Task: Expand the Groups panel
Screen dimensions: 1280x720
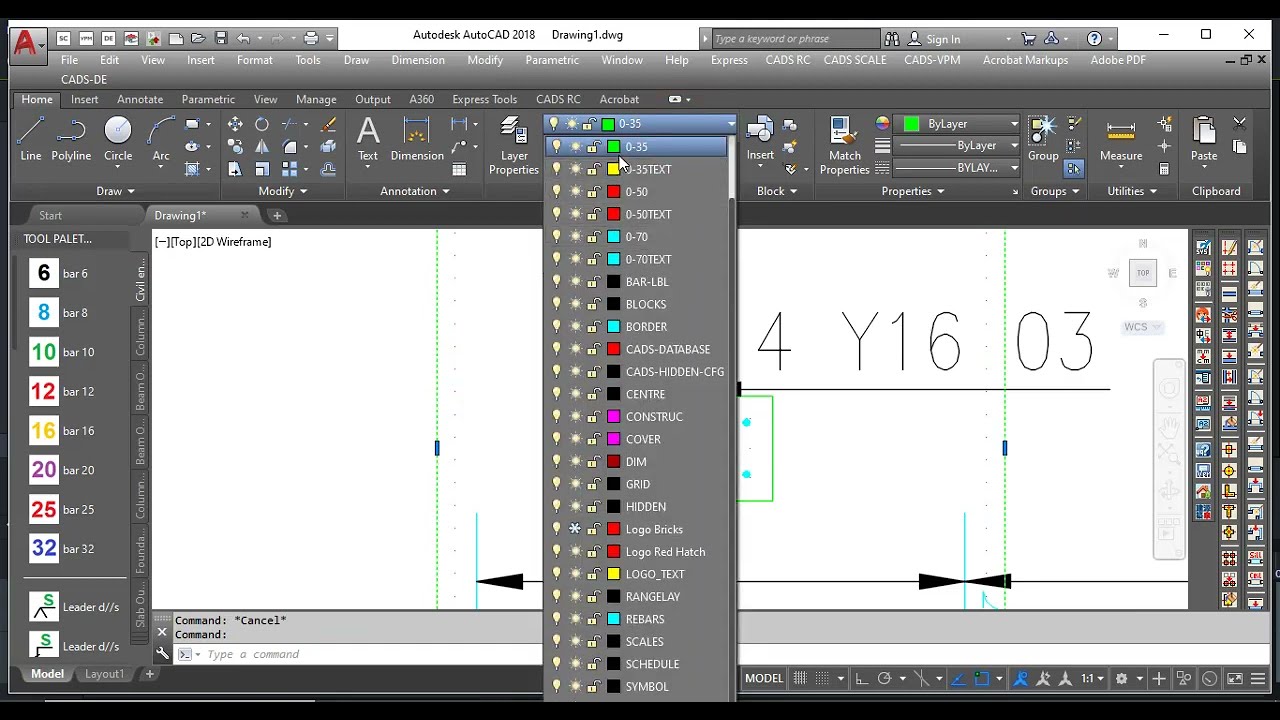Action: [x=1055, y=191]
